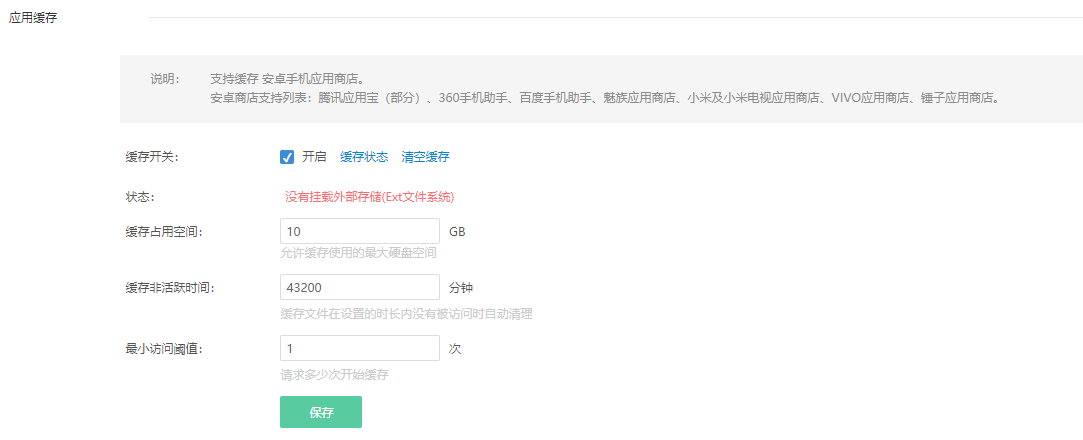Screen dimensions: 1083x440
Task: Click the 状态 label
Action: [x=140, y=197]
